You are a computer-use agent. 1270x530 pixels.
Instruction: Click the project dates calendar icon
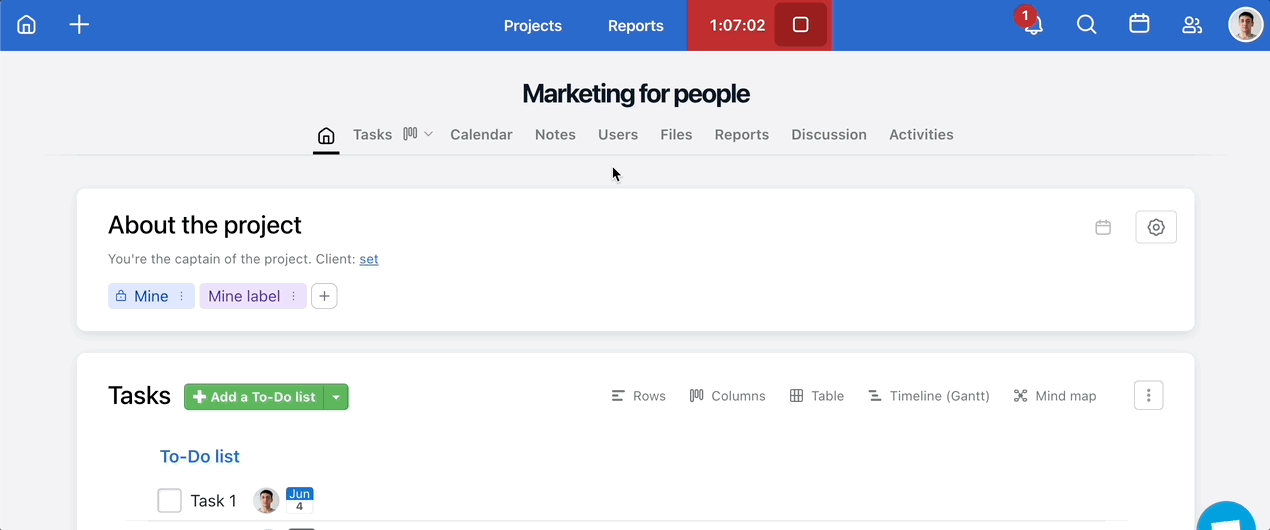point(1103,227)
